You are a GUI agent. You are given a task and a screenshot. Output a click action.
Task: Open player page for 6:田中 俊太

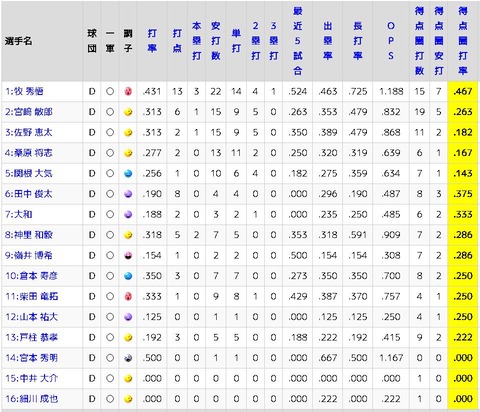pos(29,194)
